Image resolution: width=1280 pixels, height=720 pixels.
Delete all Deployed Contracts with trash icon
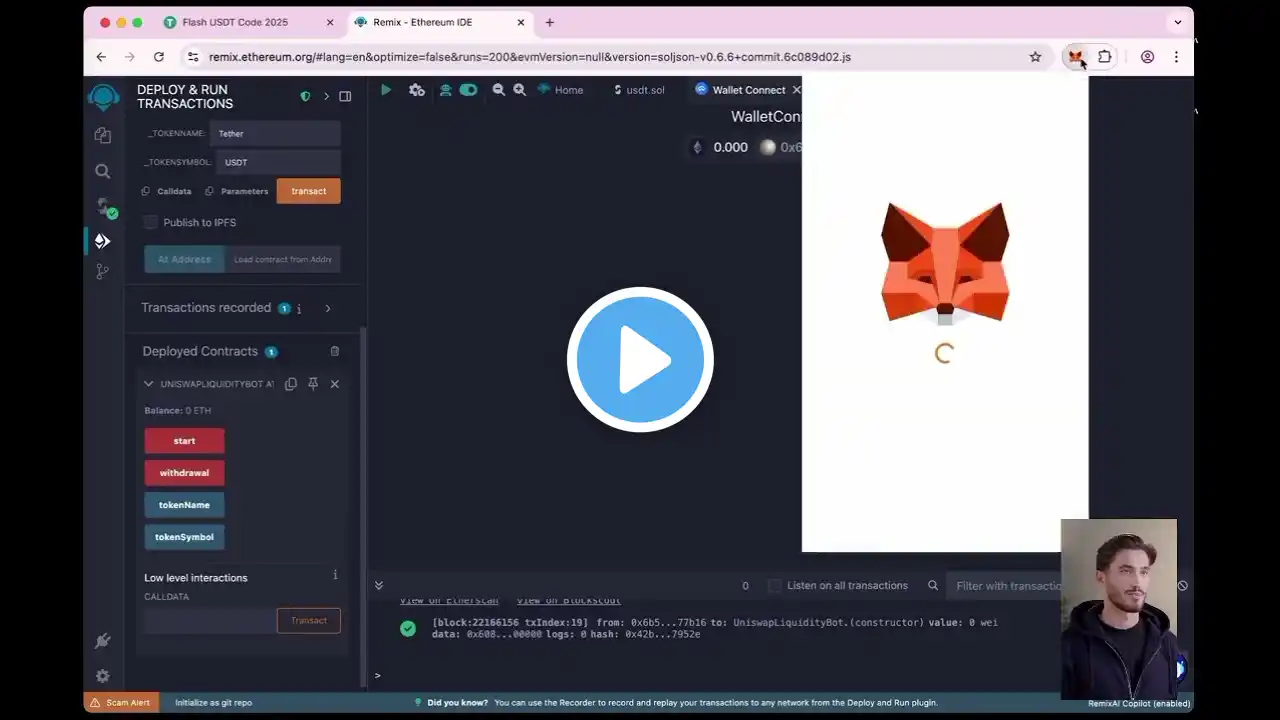point(335,351)
